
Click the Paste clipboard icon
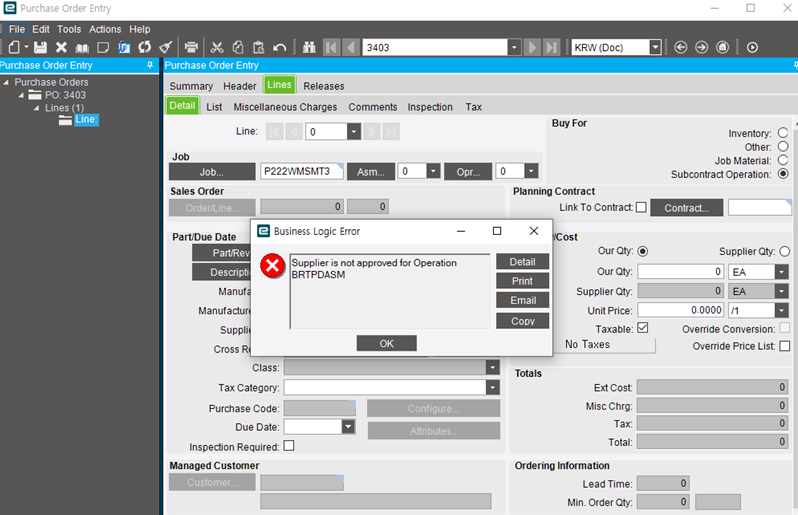click(259, 47)
